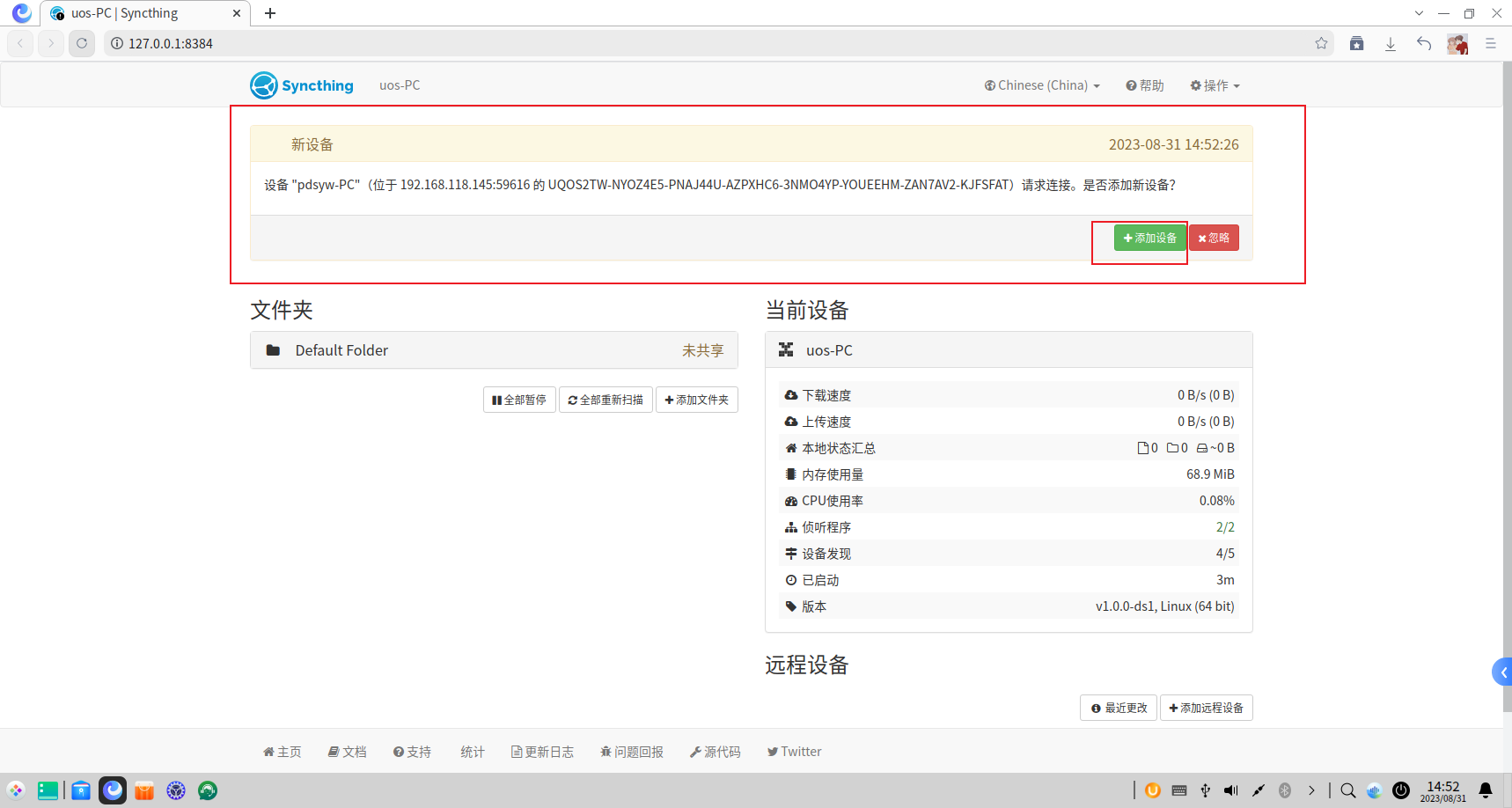
Task: Open the 帮助 help link
Action: coord(1144,85)
